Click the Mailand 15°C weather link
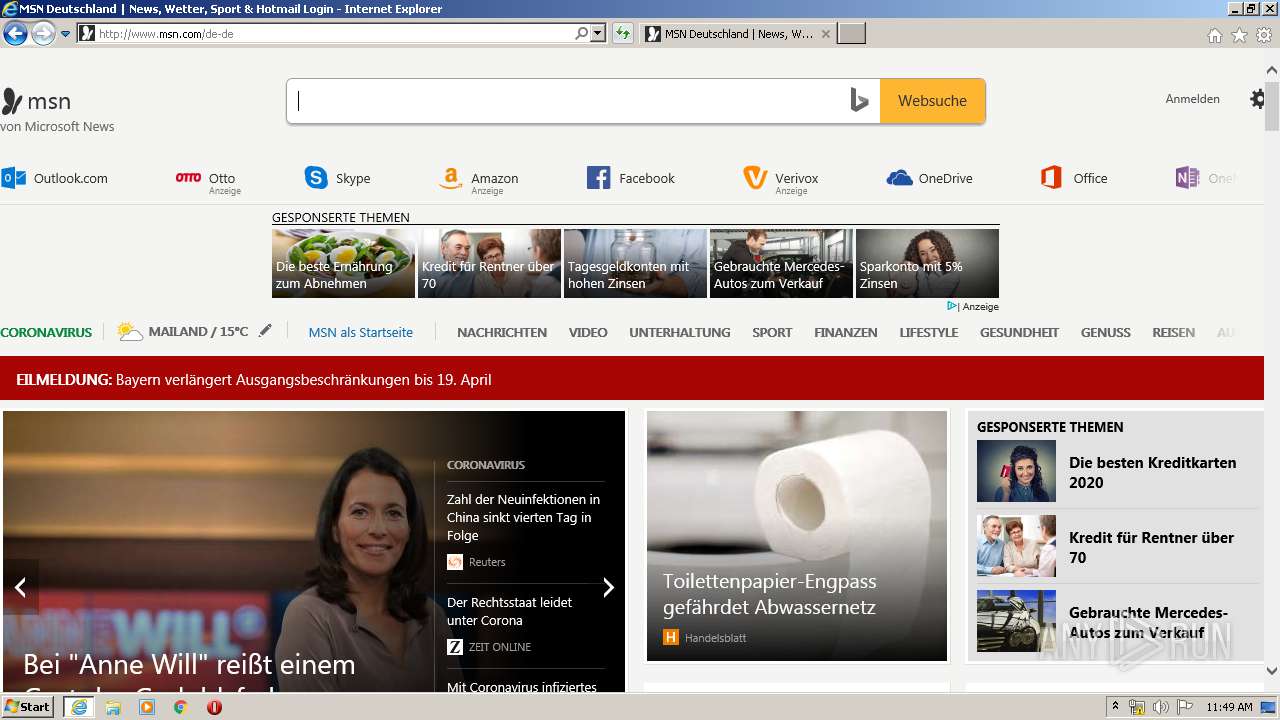Screen dimensions: 1280x720 pyautogui.click(x=183, y=331)
